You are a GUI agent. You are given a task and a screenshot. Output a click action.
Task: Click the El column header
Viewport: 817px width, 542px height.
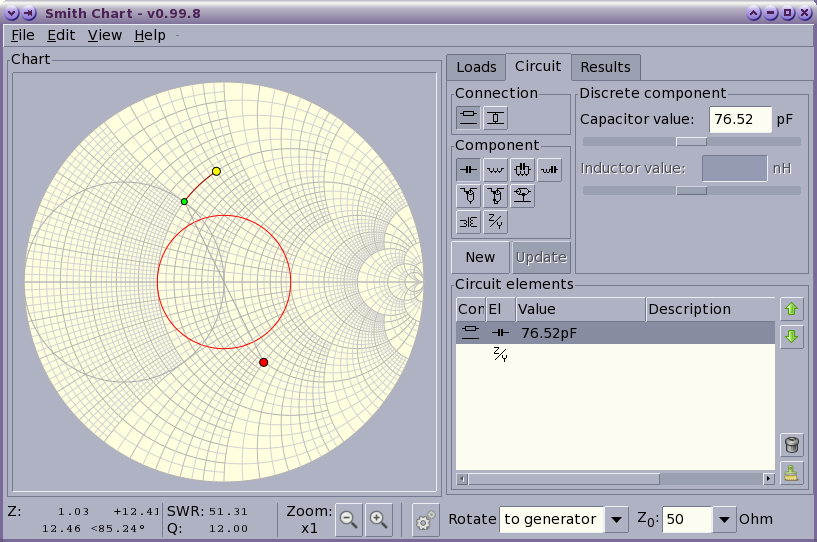click(x=500, y=309)
